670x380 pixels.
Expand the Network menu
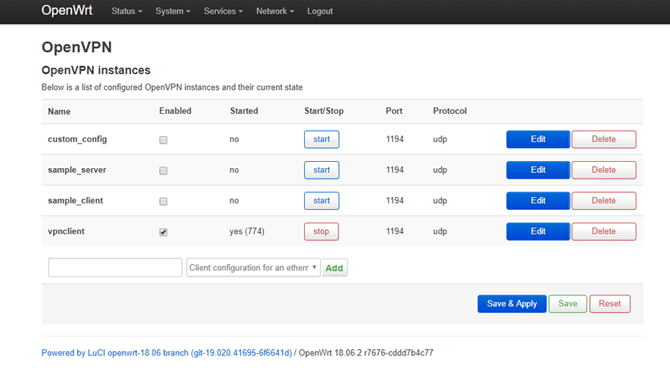[275, 11]
